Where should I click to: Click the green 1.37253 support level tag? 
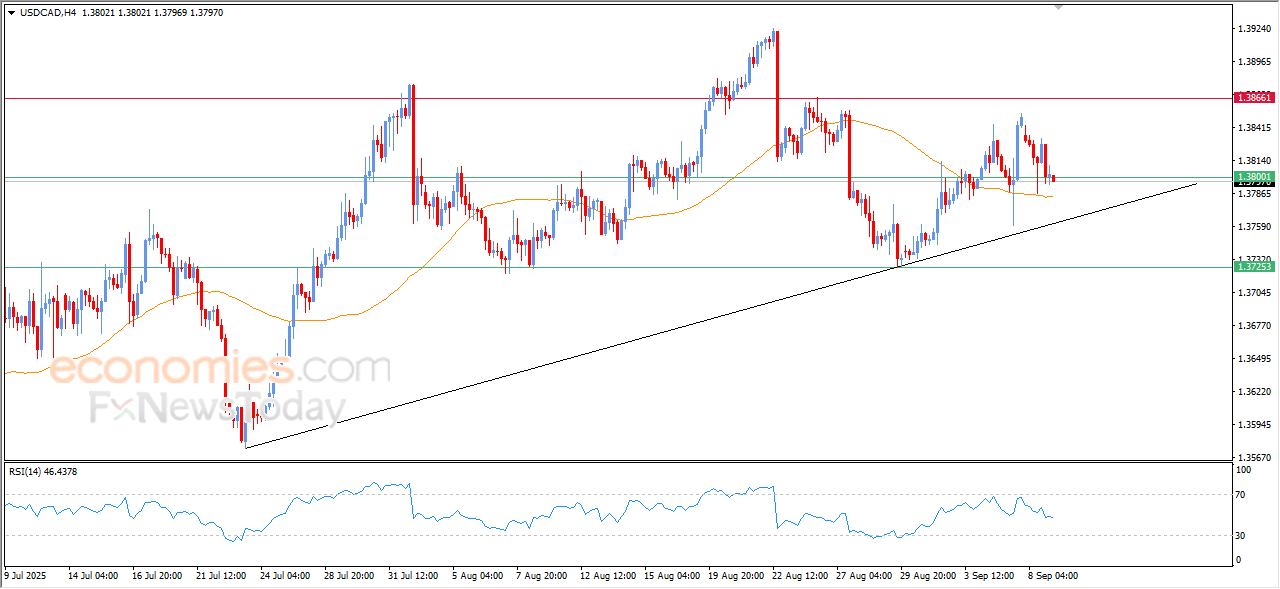(1254, 267)
